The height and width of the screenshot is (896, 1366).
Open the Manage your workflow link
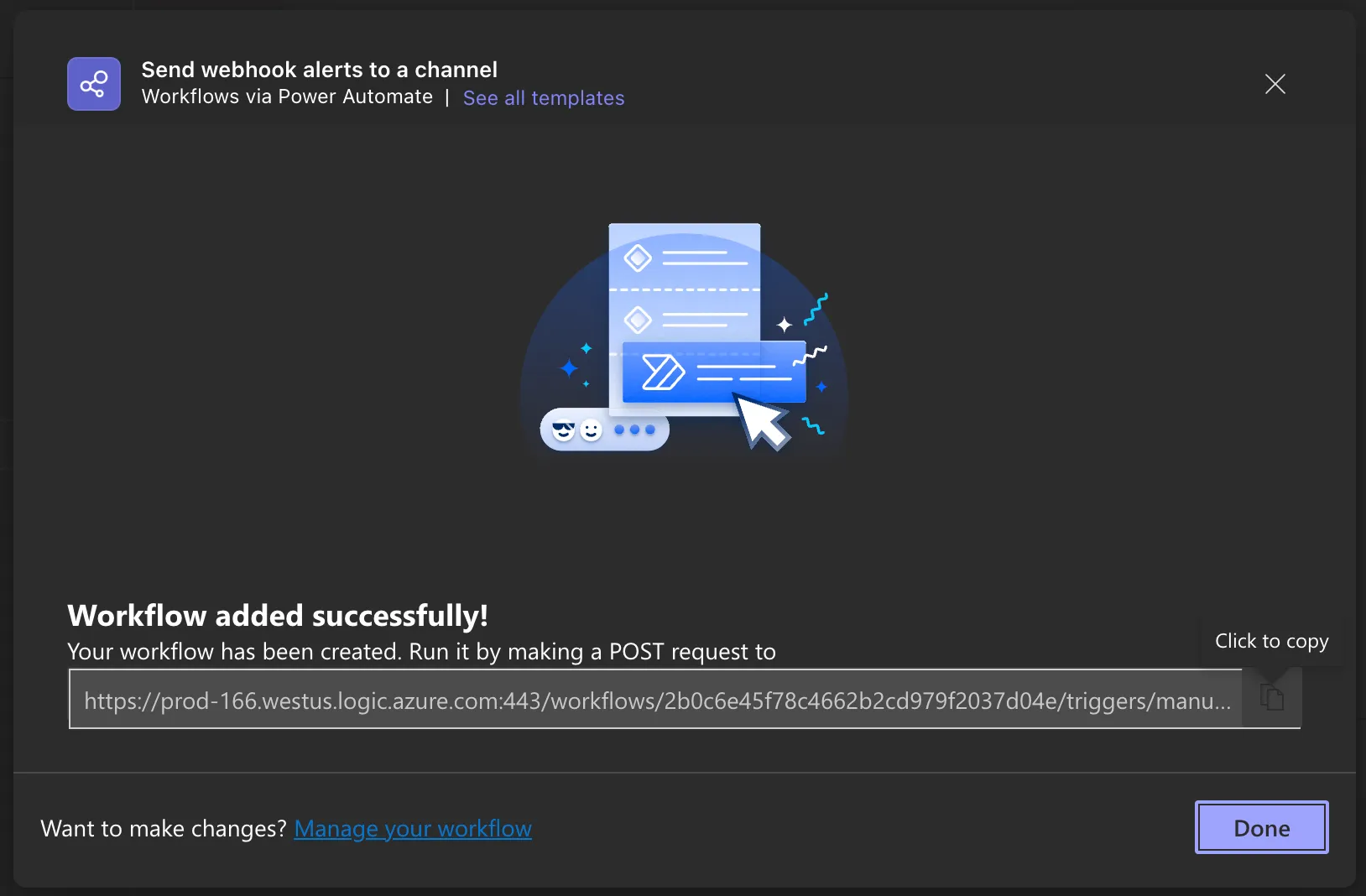point(413,829)
